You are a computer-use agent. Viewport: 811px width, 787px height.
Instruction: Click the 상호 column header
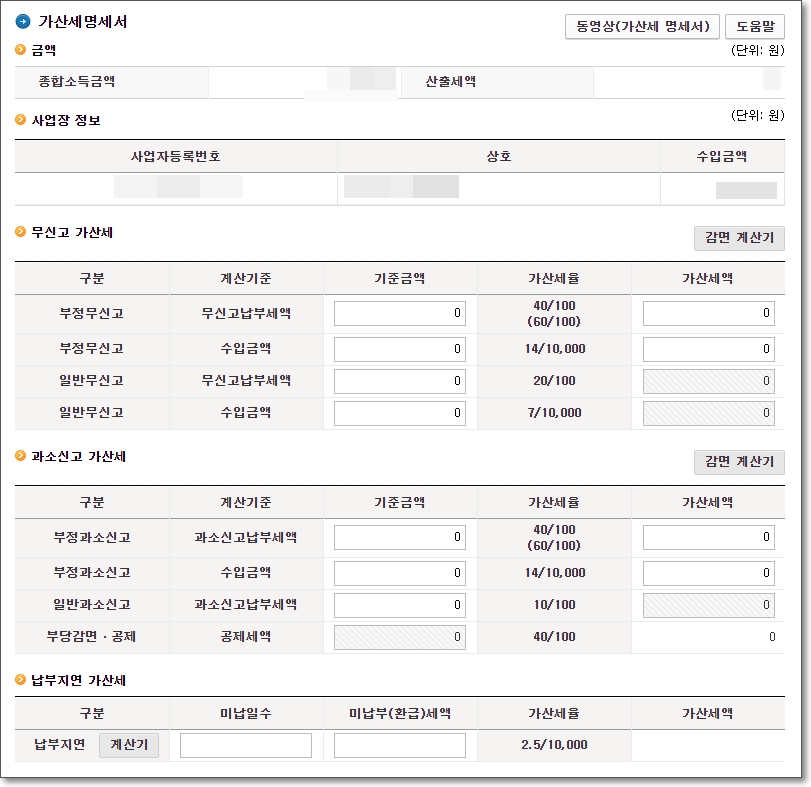click(x=499, y=156)
